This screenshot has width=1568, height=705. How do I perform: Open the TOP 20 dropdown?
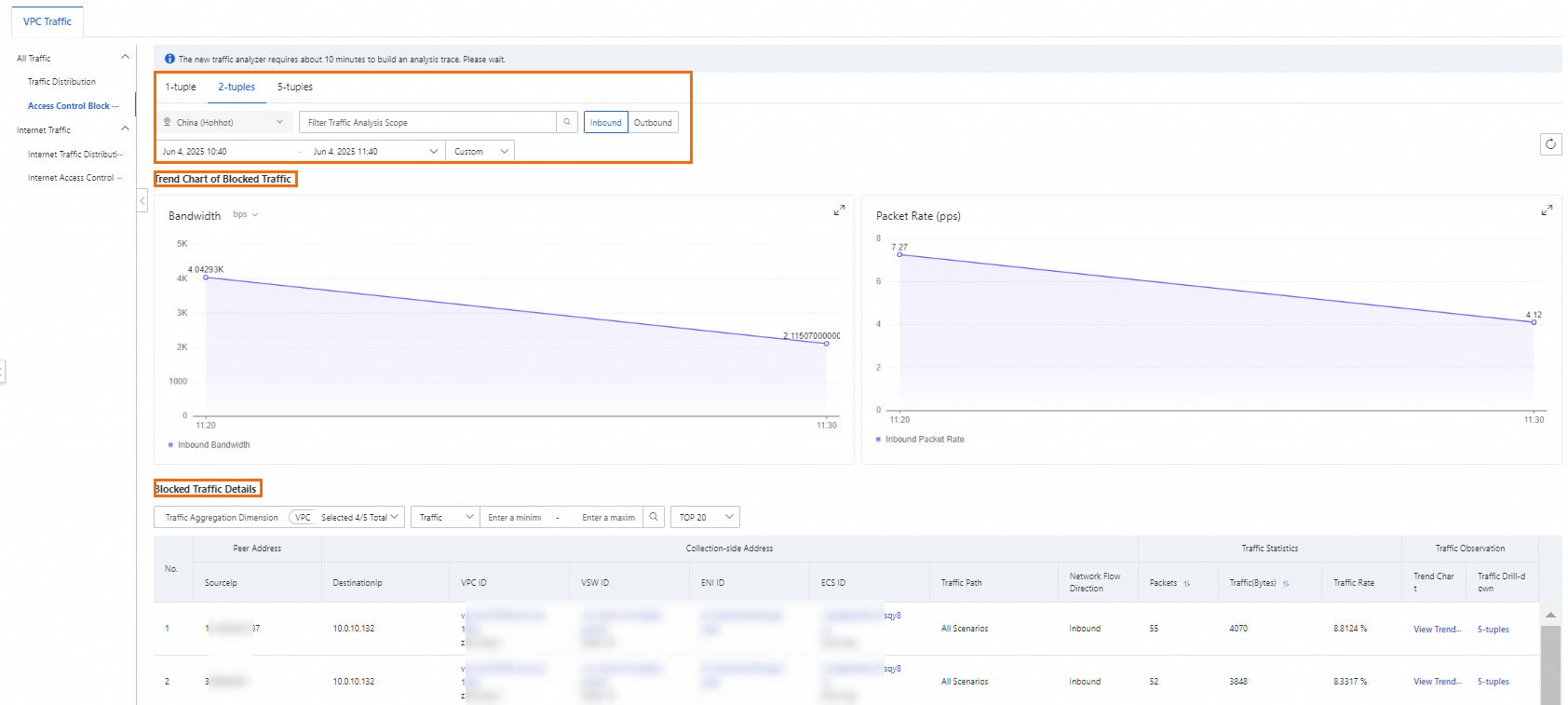[705, 517]
